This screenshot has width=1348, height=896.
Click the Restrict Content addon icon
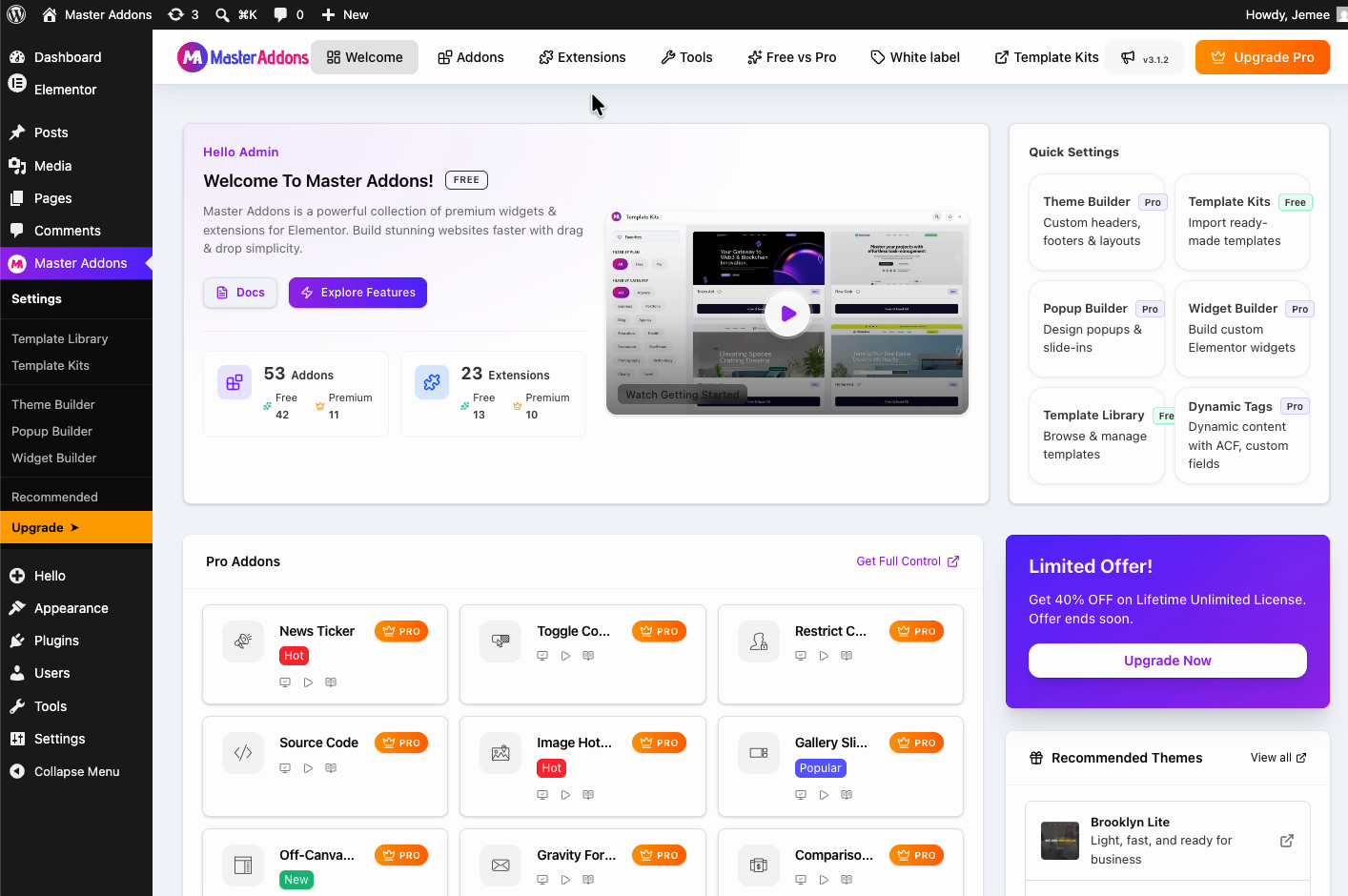(759, 641)
